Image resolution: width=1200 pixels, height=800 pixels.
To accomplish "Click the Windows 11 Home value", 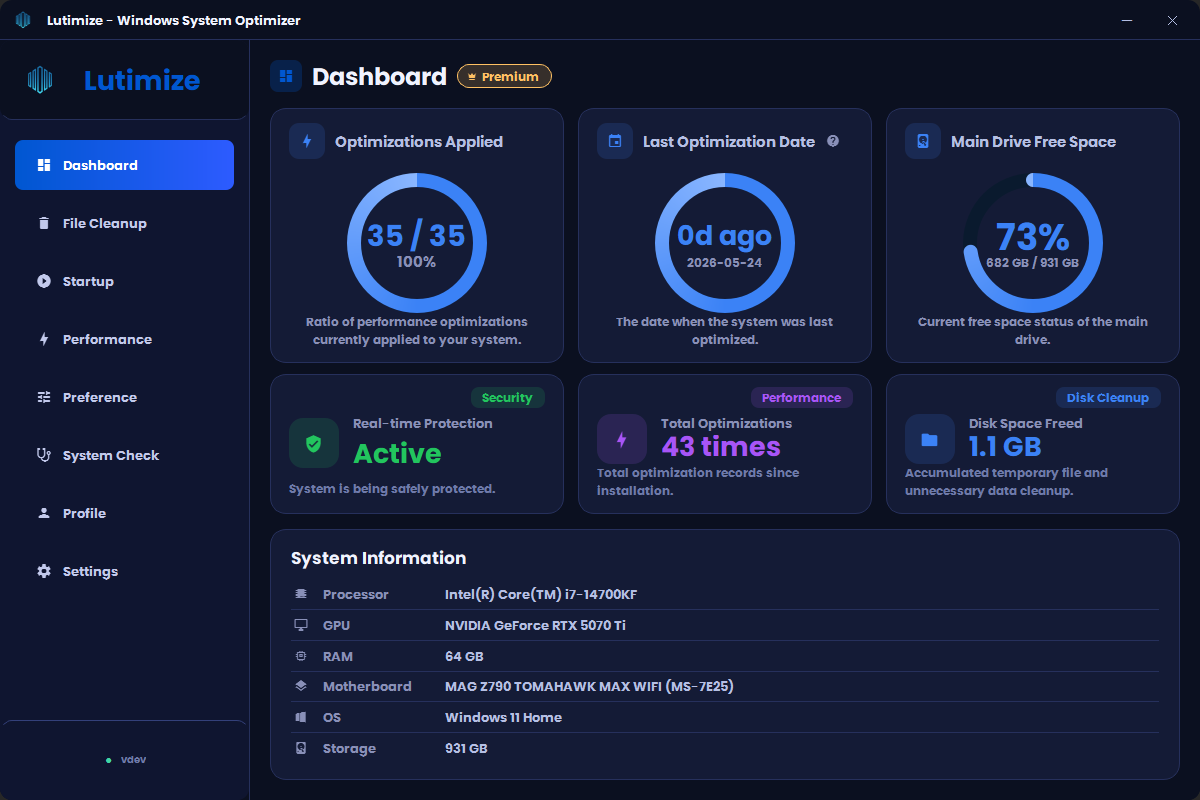I will [x=503, y=717].
